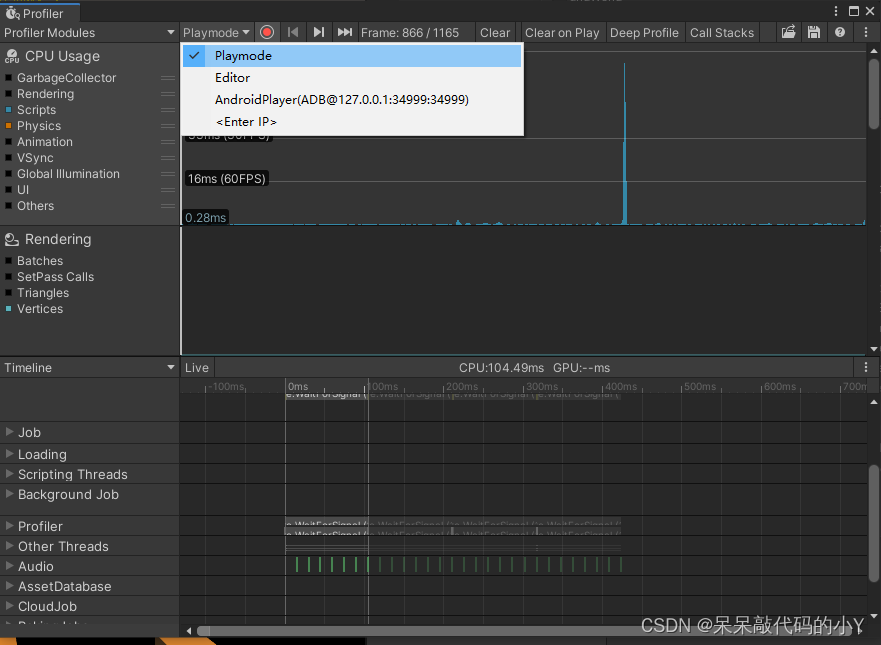Toggle the Batches chart series
881x645 pixels.
[8, 261]
